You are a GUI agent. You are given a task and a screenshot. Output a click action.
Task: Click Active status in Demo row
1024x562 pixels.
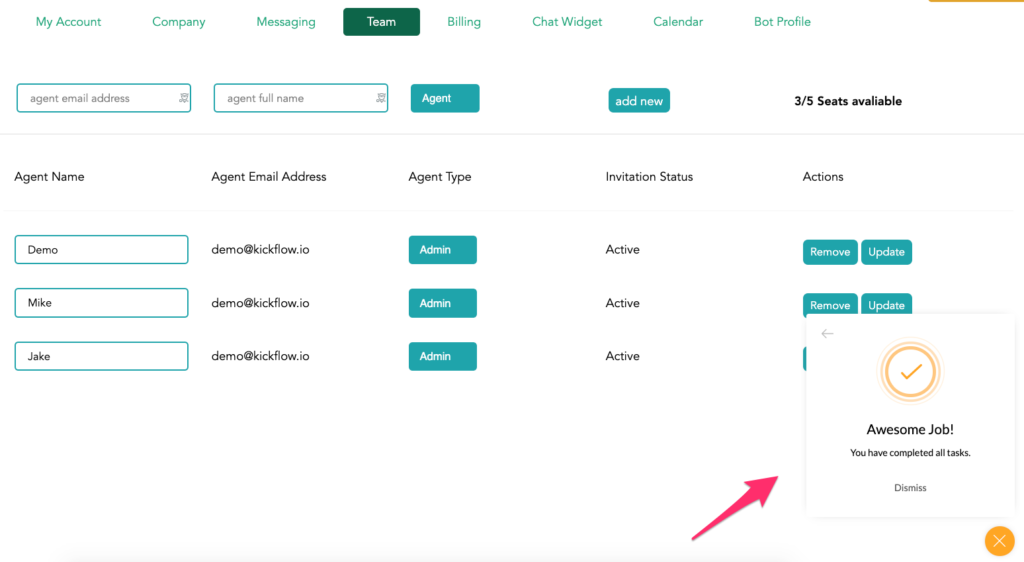pyautogui.click(x=622, y=249)
